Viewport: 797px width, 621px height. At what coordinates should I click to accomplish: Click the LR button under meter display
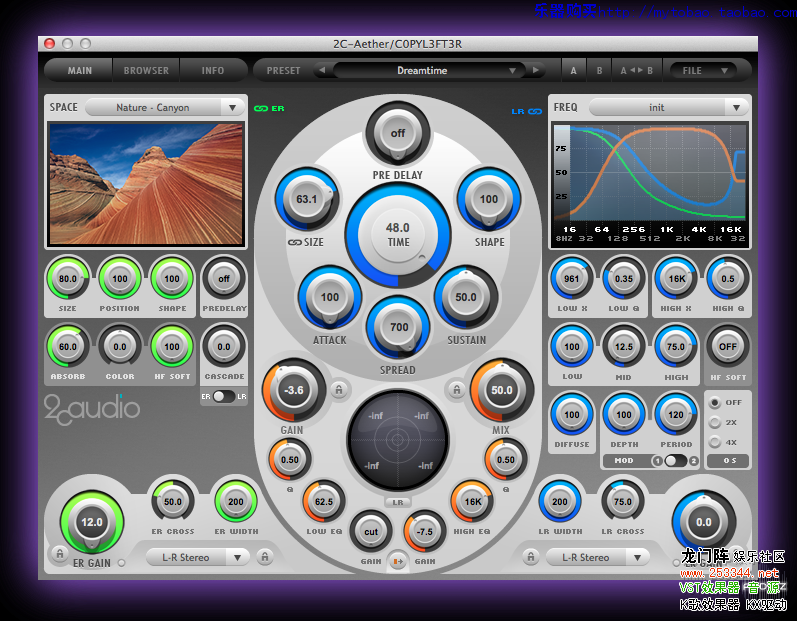pos(397,502)
